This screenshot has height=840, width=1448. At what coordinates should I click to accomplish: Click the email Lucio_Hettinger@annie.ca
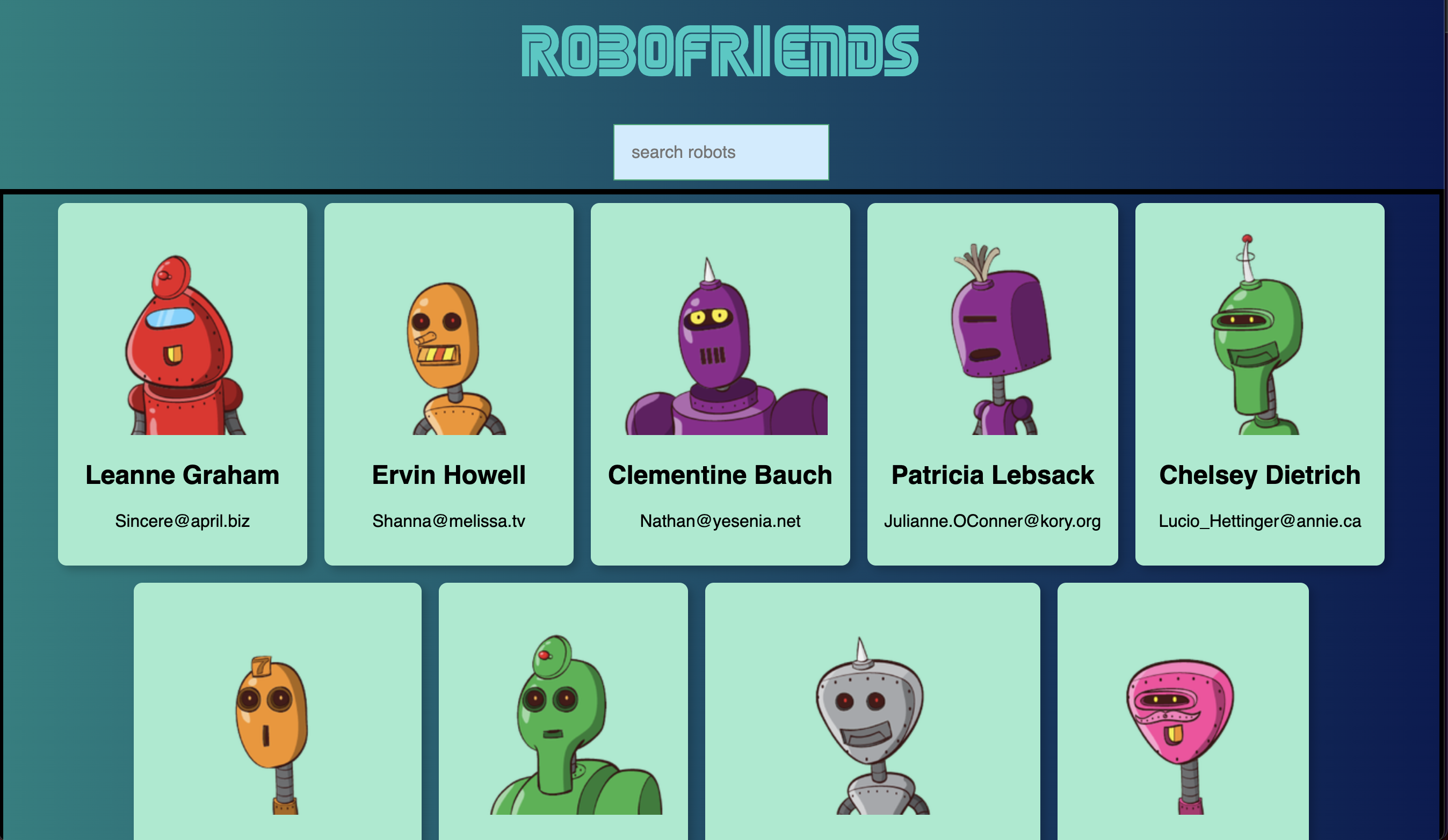click(x=1259, y=520)
